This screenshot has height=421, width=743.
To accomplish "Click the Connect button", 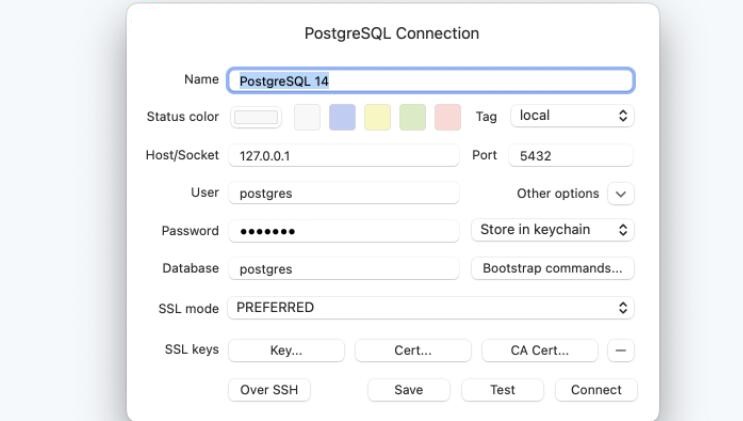I will point(596,390).
